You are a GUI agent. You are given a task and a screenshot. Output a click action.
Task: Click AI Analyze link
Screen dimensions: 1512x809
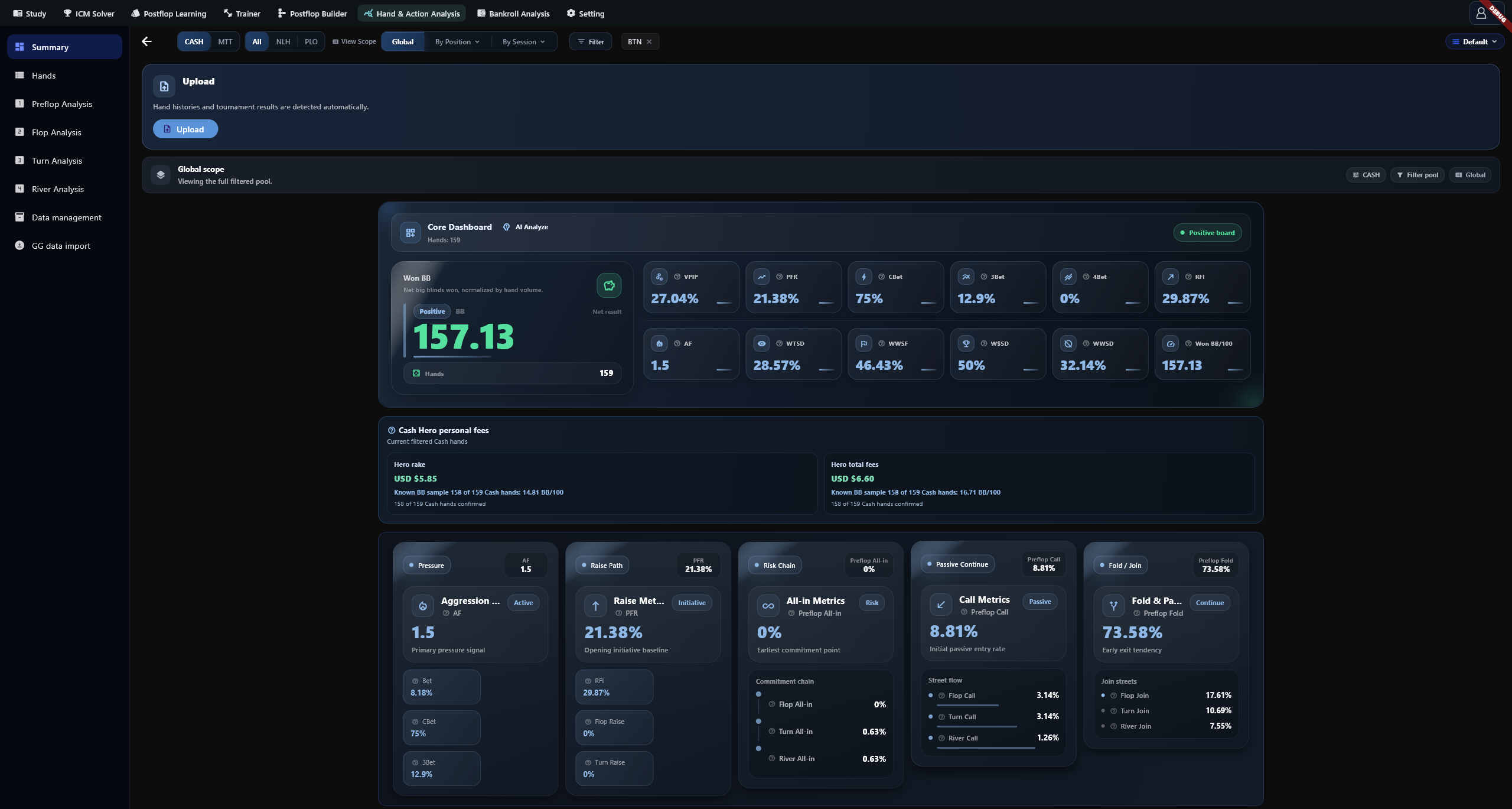pyautogui.click(x=526, y=227)
